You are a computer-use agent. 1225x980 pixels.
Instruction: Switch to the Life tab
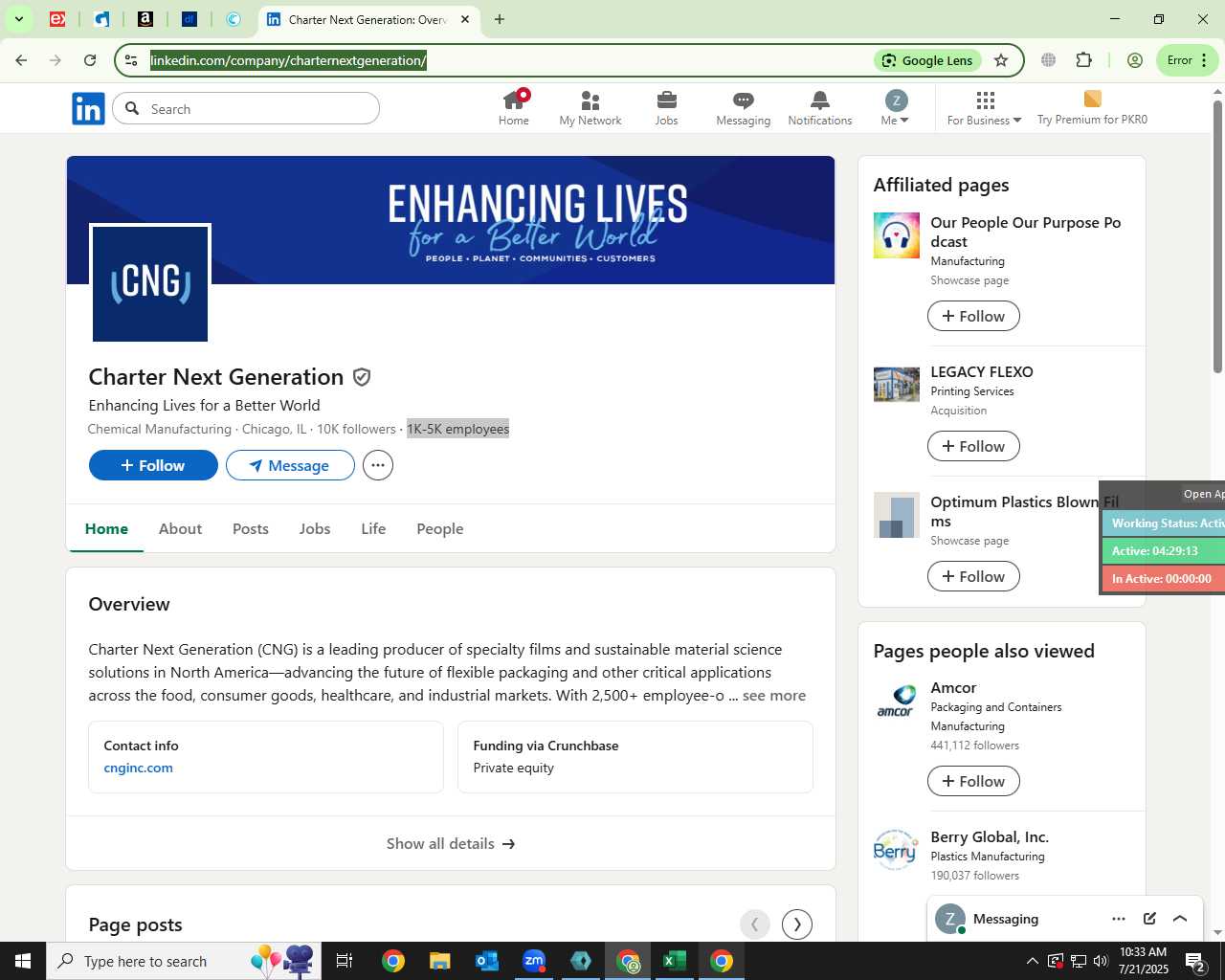pos(373,528)
